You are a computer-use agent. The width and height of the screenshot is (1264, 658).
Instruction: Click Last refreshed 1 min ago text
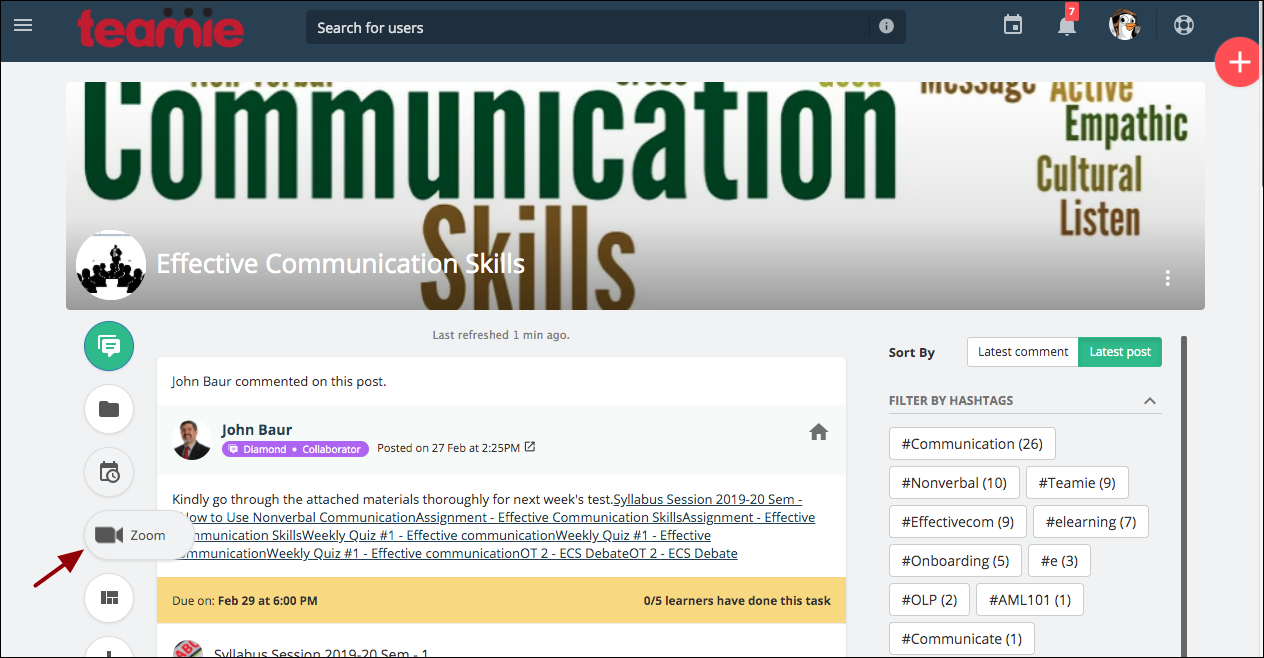(x=501, y=335)
